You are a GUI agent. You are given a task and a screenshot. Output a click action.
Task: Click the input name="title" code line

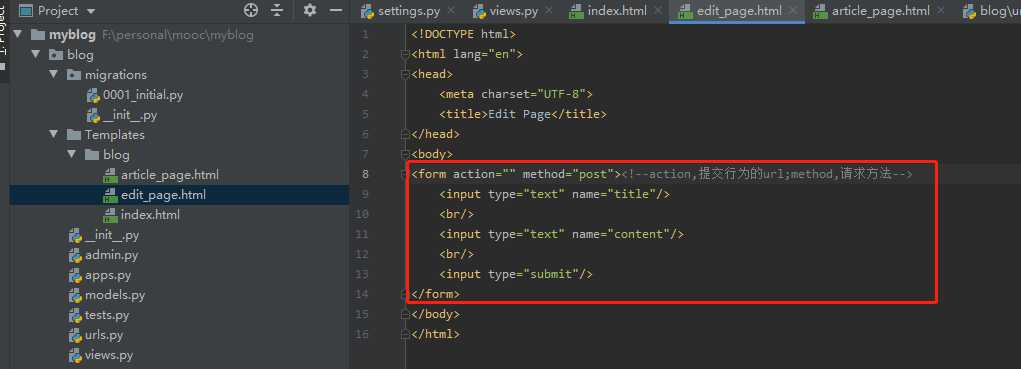(555, 195)
